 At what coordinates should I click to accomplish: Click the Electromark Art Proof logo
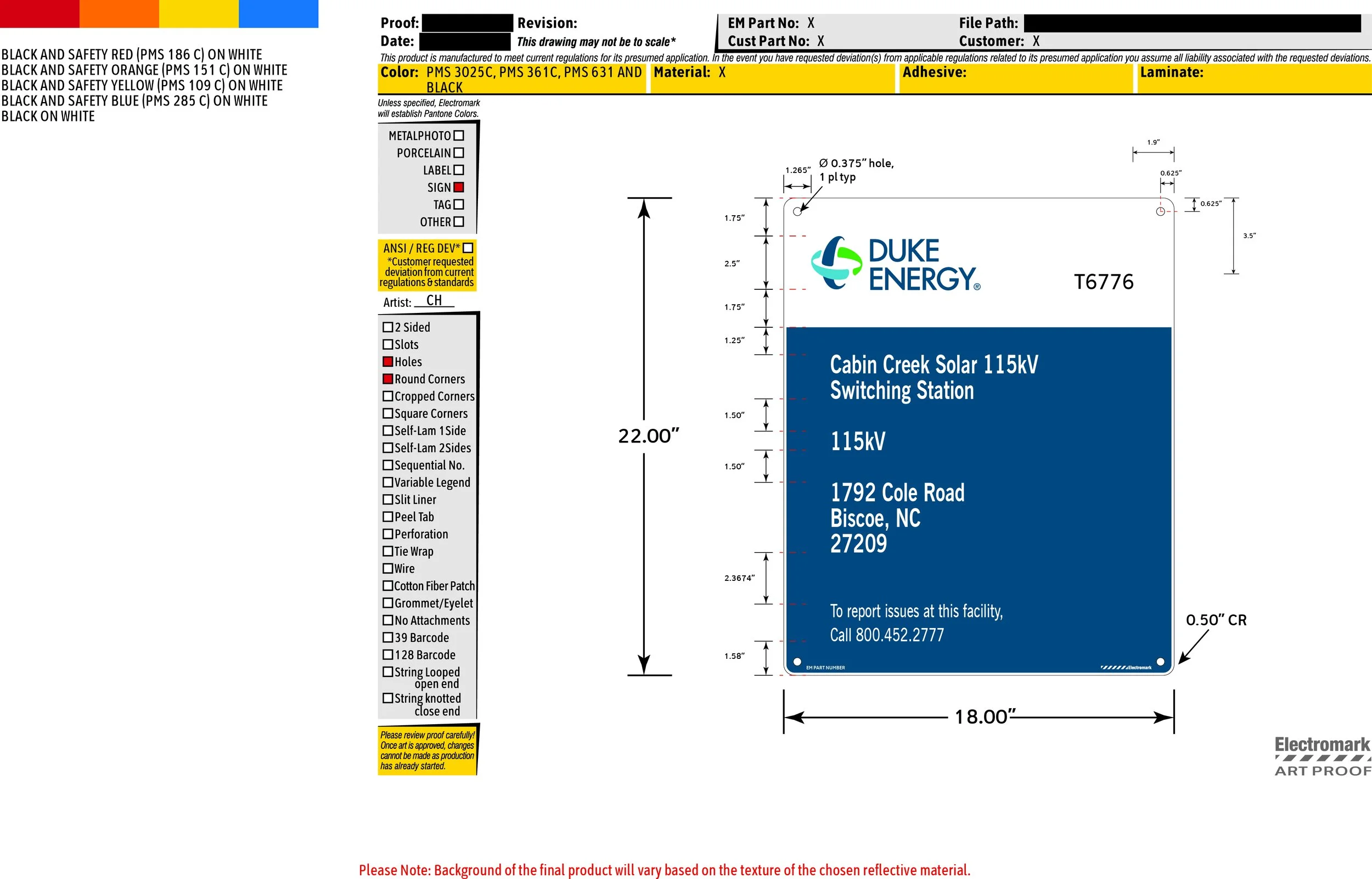[x=1323, y=756]
